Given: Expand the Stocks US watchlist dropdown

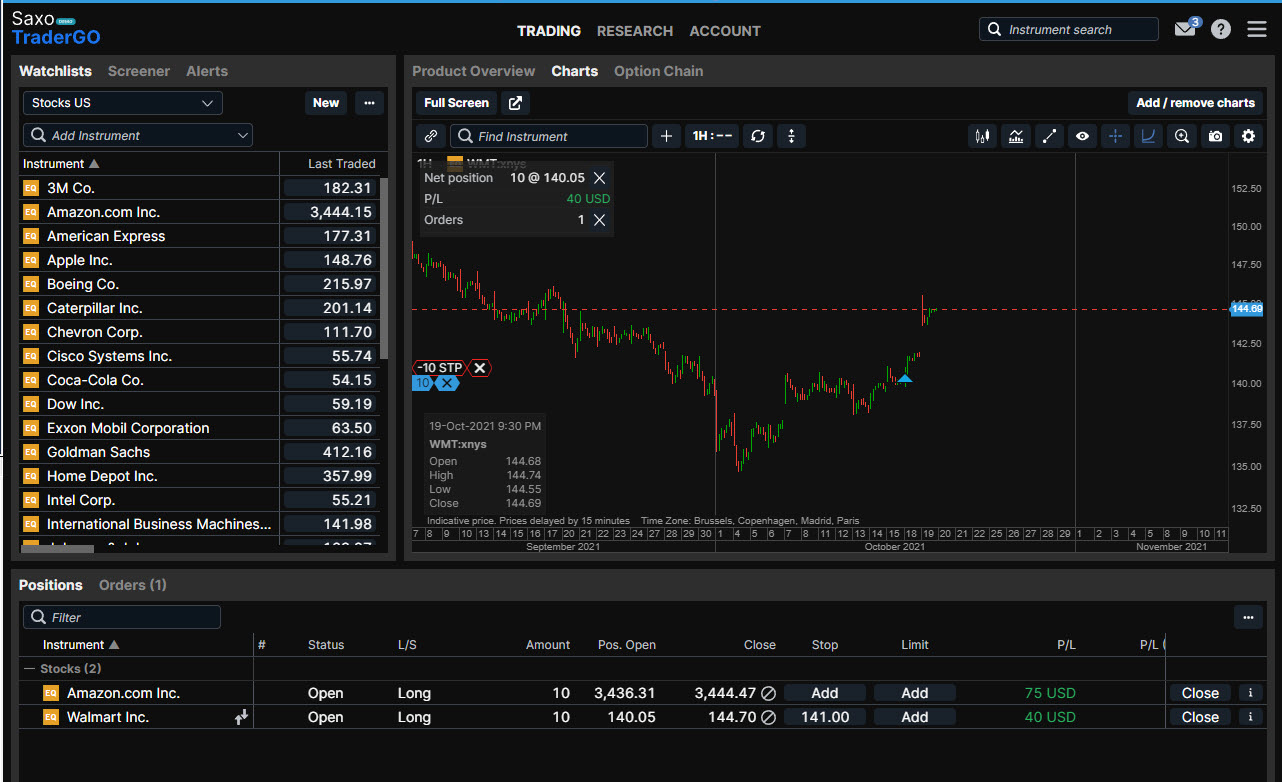Looking at the screenshot, I should [x=122, y=103].
